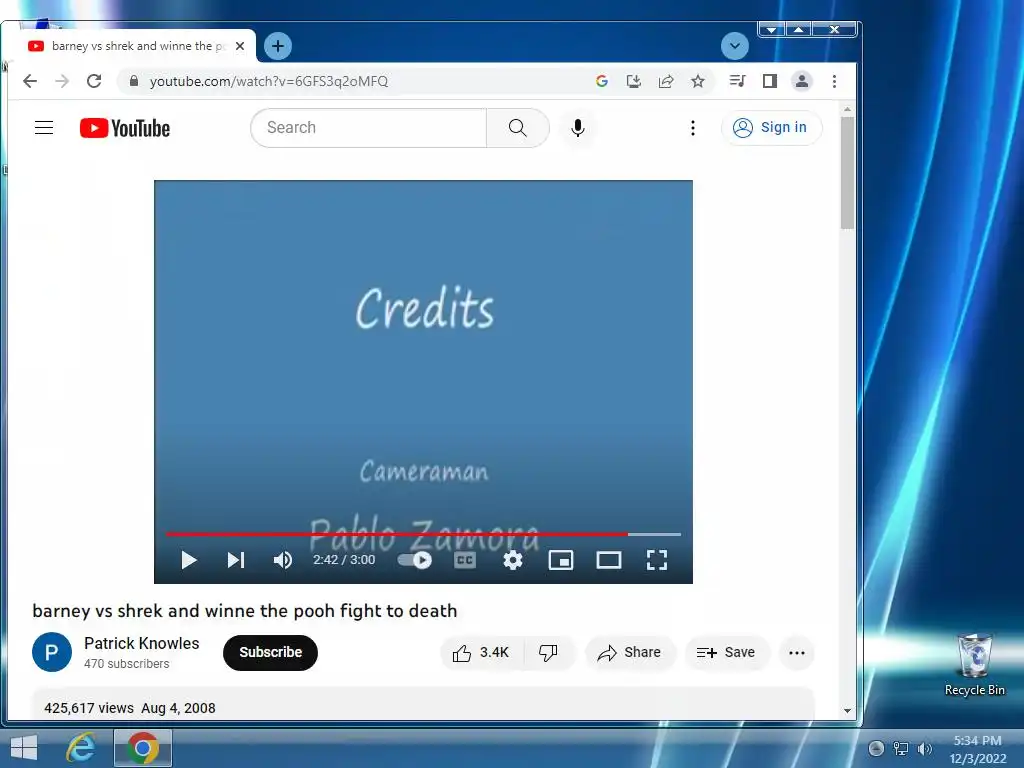Open Google icon in address bar
The width and height of the screenshot is (1024, 768).
click(x=601, y=81)
